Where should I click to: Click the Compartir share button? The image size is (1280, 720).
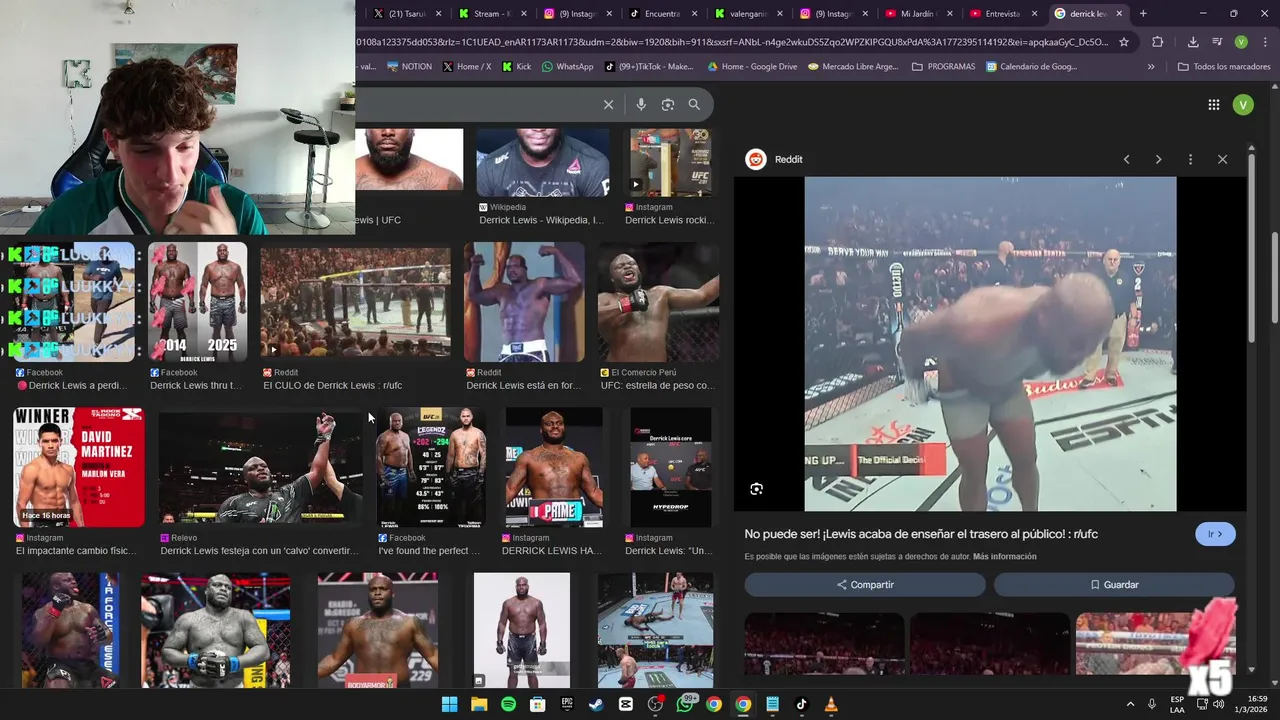[x=865, y=584]
